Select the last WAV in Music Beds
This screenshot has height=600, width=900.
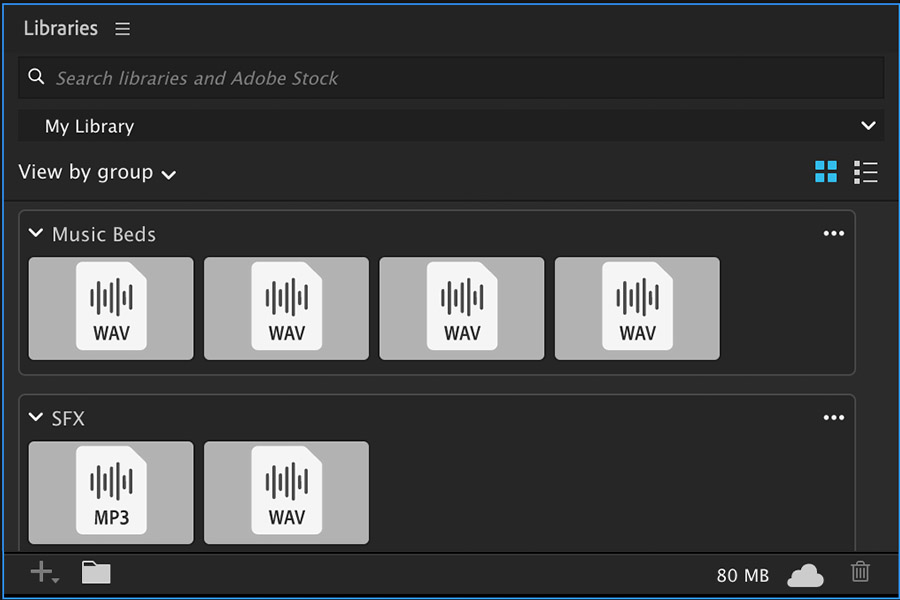(637, 308)
